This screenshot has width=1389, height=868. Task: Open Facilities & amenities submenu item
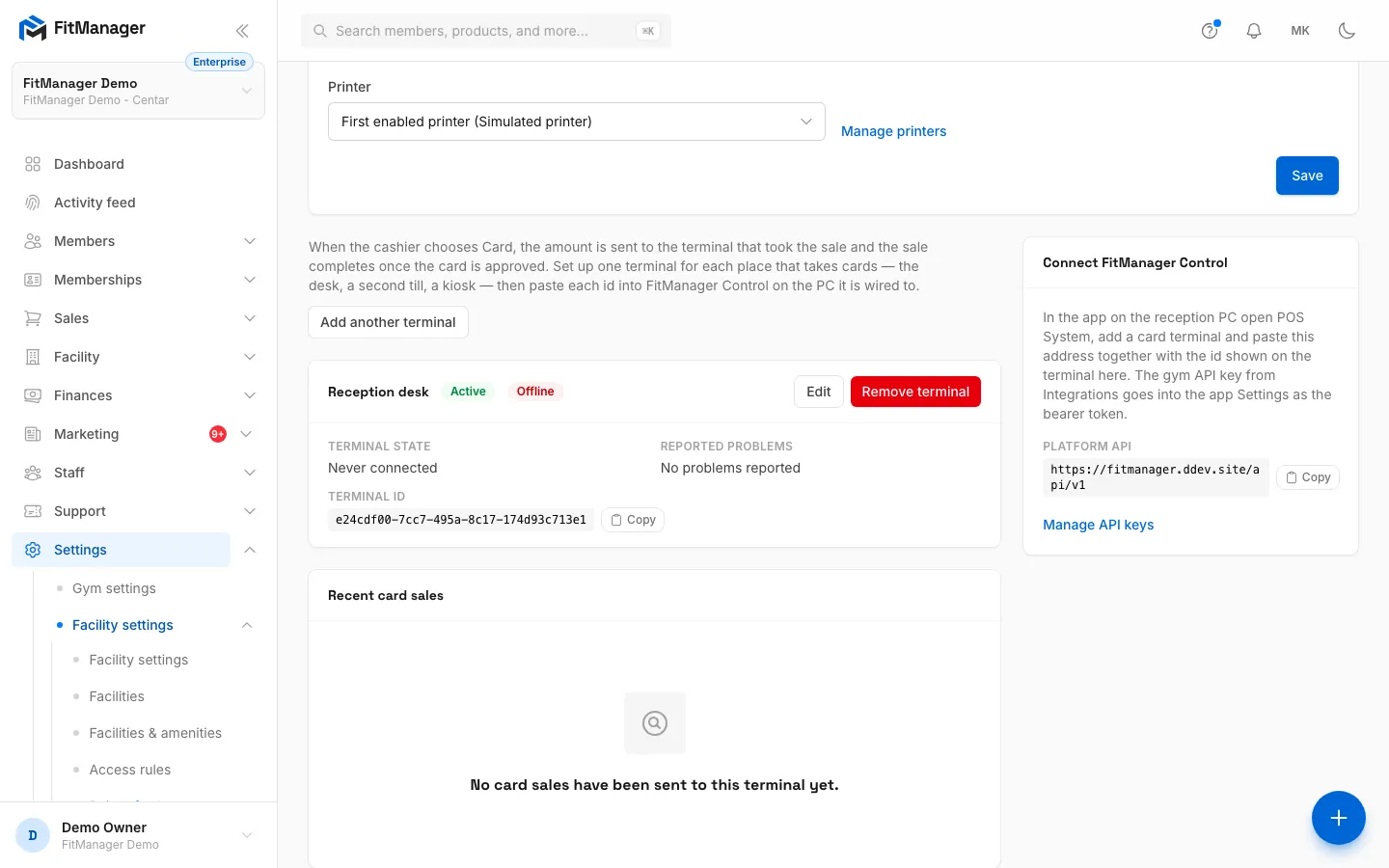click(x=155, y=733)
